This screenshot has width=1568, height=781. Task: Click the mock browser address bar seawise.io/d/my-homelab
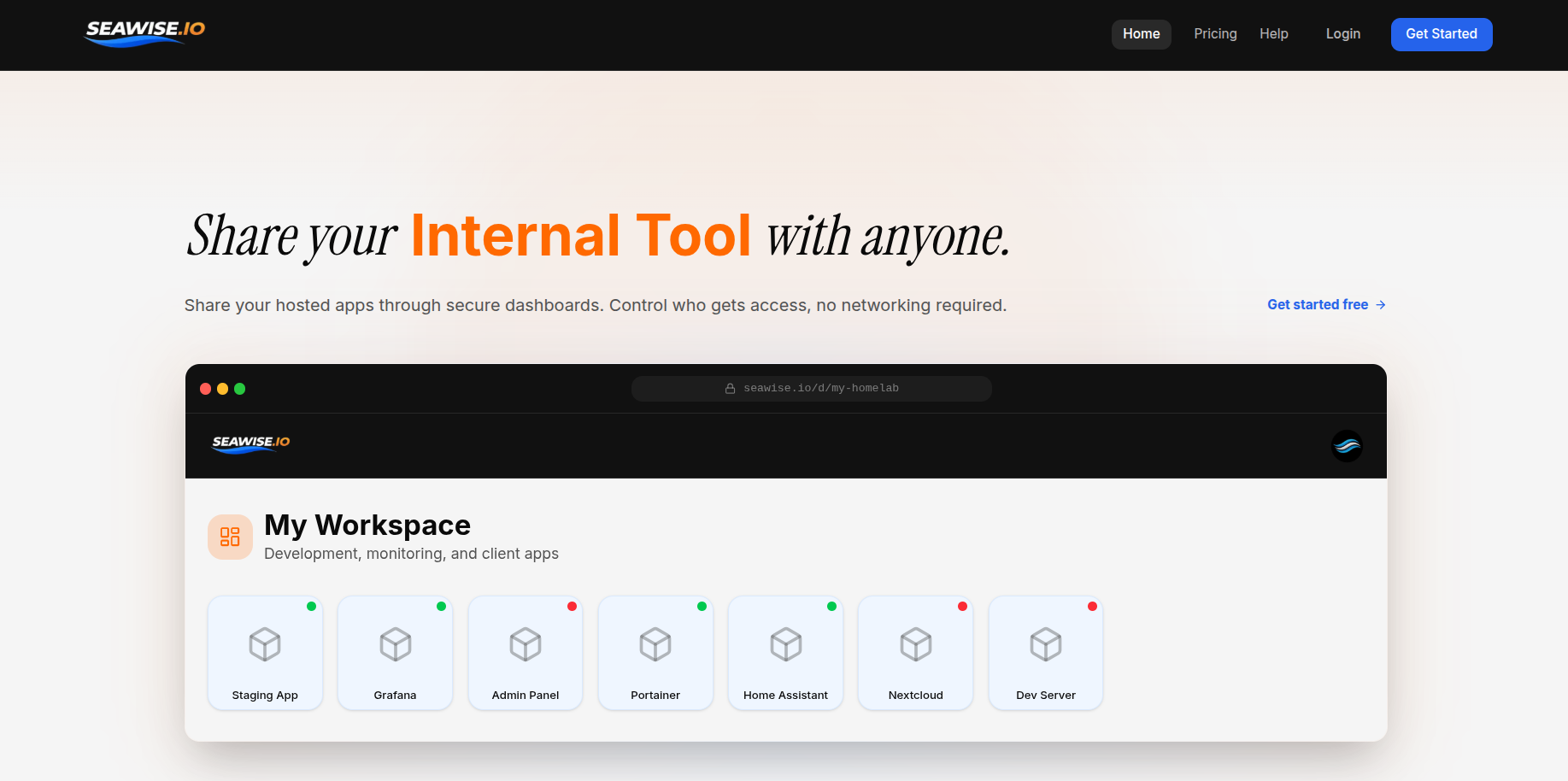(x=812, y=389)
